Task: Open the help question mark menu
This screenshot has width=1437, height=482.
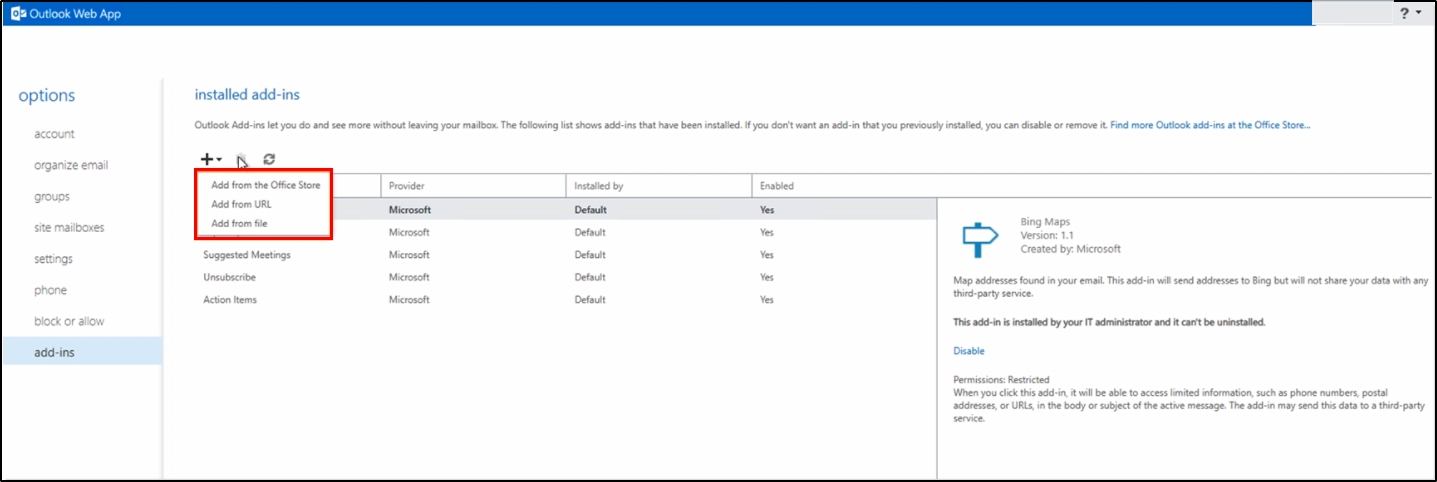Action: [x=1410, y=13]
